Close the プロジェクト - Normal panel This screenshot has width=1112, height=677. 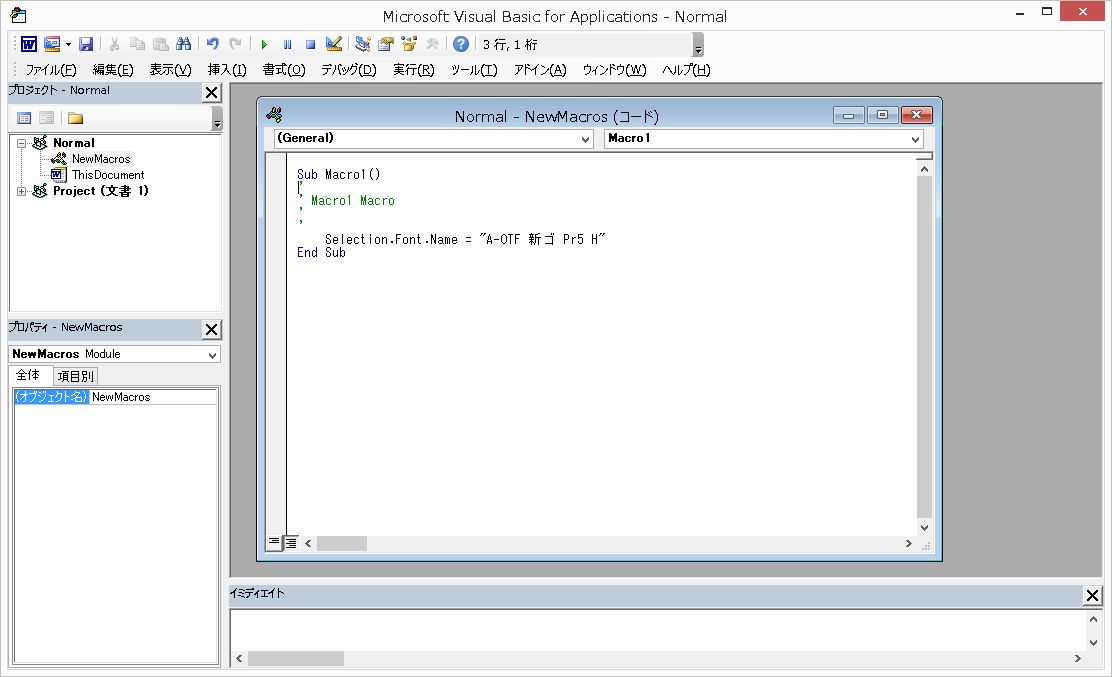211,92
